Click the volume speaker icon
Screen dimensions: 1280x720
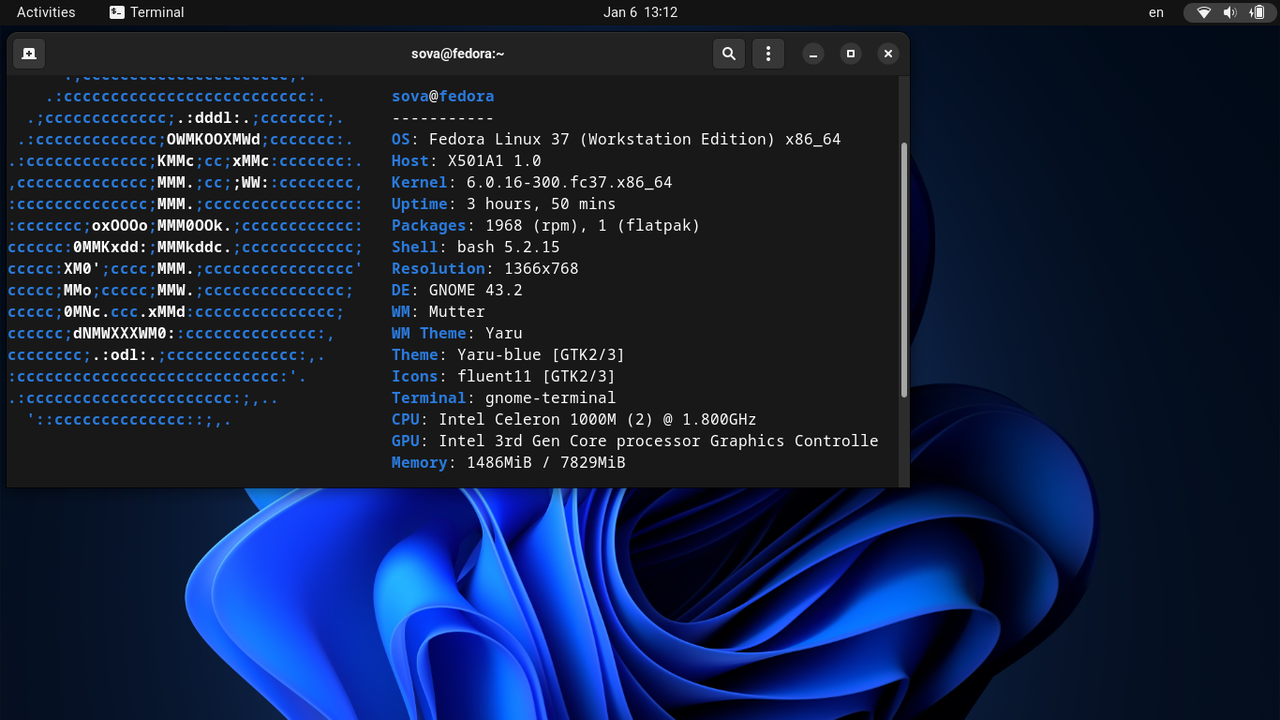pos(1230,13)
